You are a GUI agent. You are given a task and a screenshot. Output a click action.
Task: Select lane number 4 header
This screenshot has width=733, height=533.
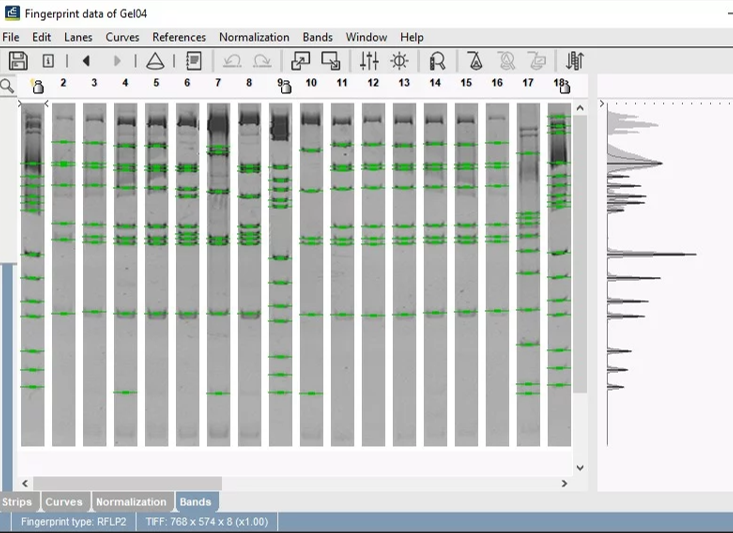pos(125,83)
